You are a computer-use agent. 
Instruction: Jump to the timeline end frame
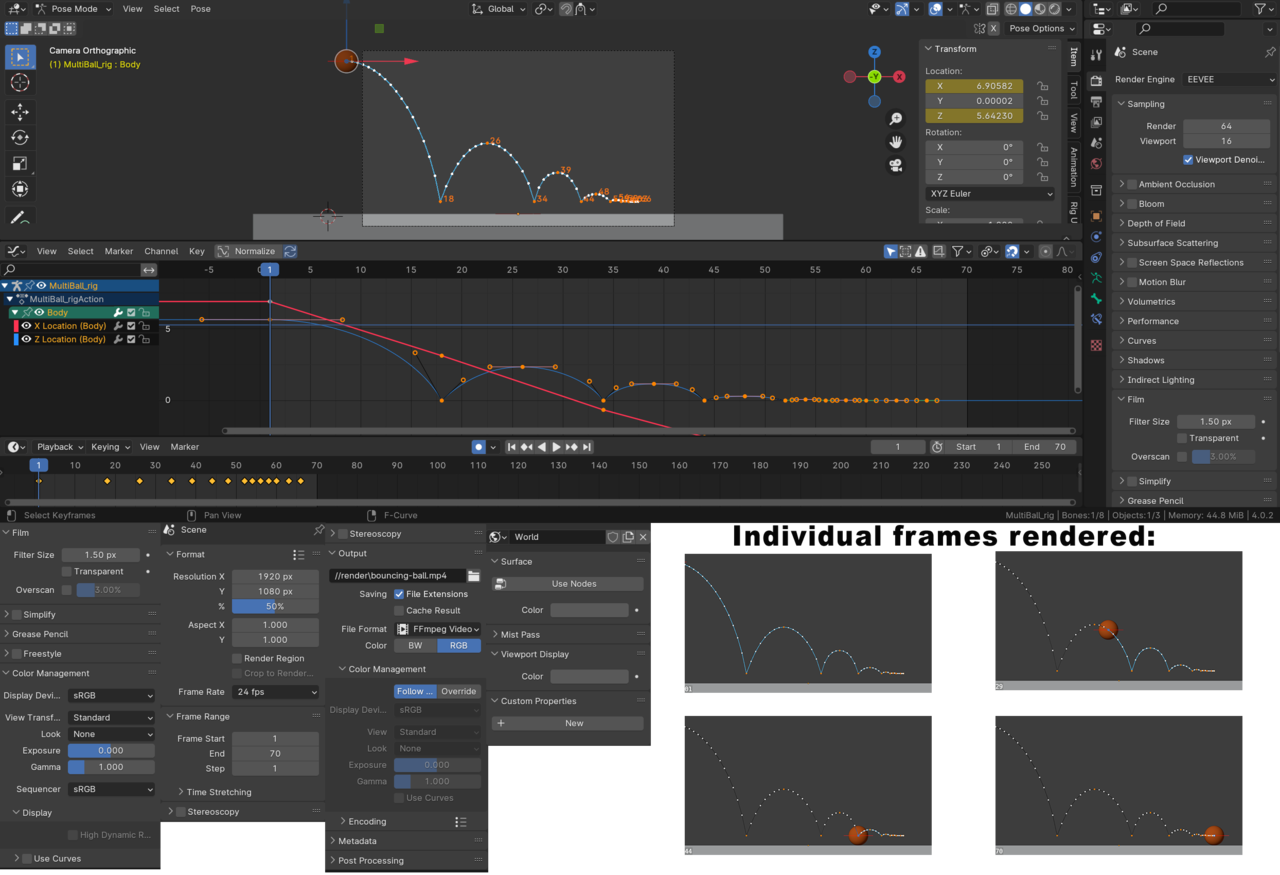(x=587, y=447)
